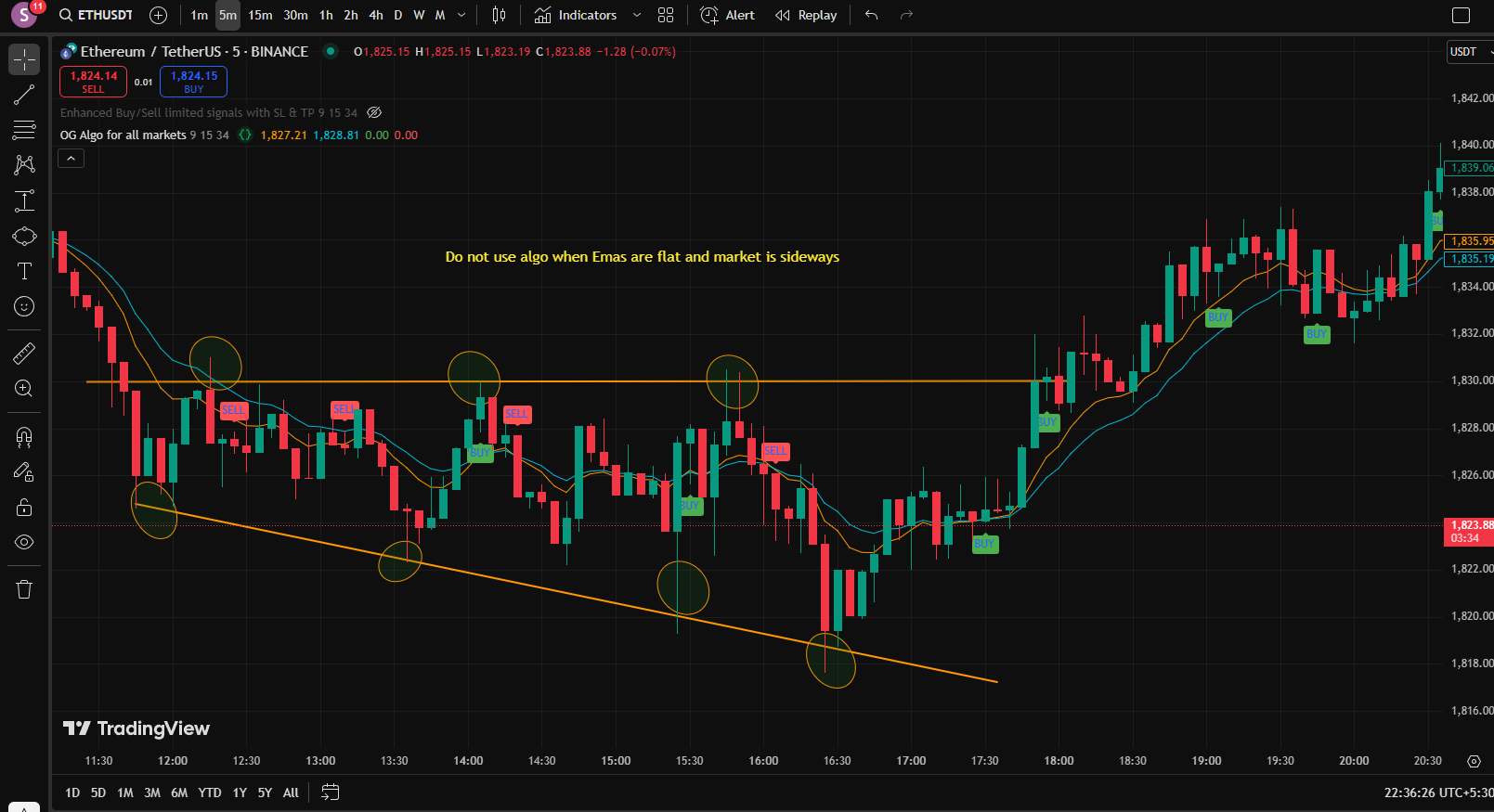Click the 1,824.14 SELL button

(x=93, y=82)
